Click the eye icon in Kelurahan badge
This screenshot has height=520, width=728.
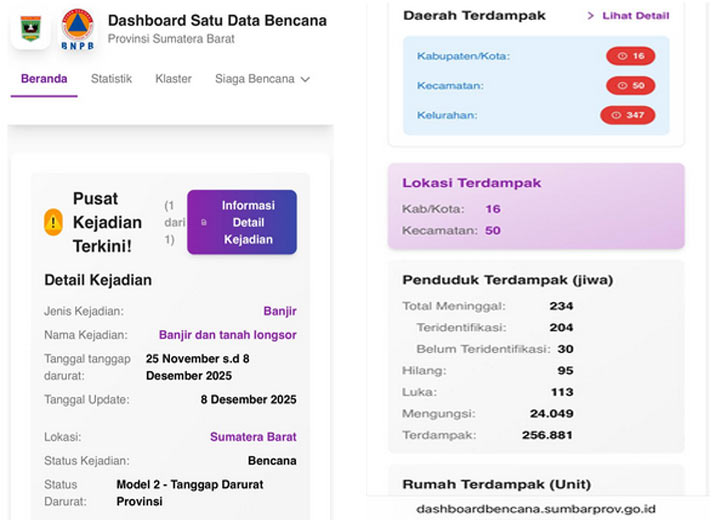(x=616, y=116)
